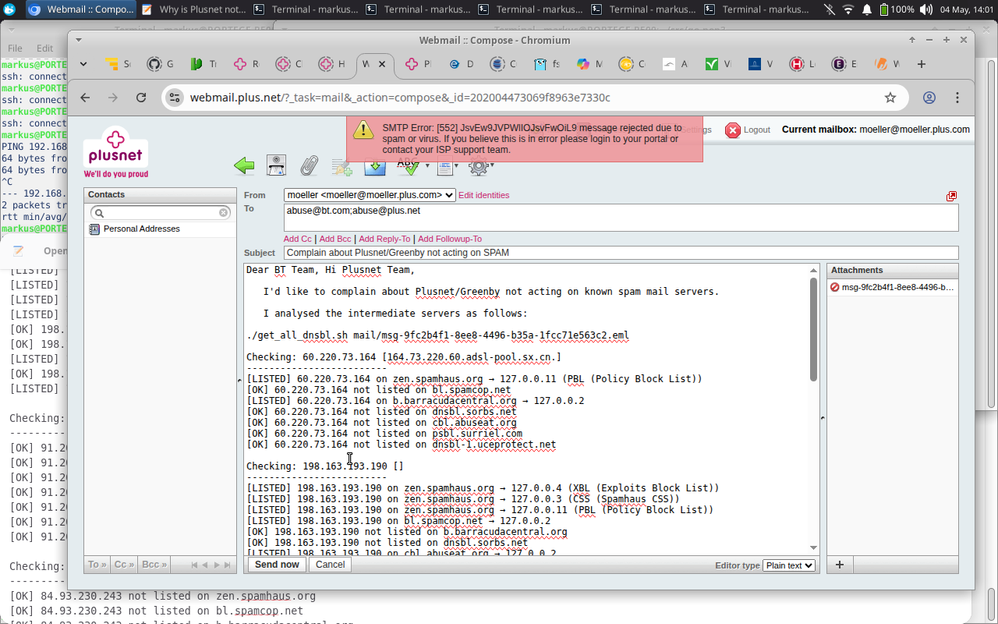
Task: Switch to 'Why is Plusnet not...' taskbar window
Action: (193, 10)
